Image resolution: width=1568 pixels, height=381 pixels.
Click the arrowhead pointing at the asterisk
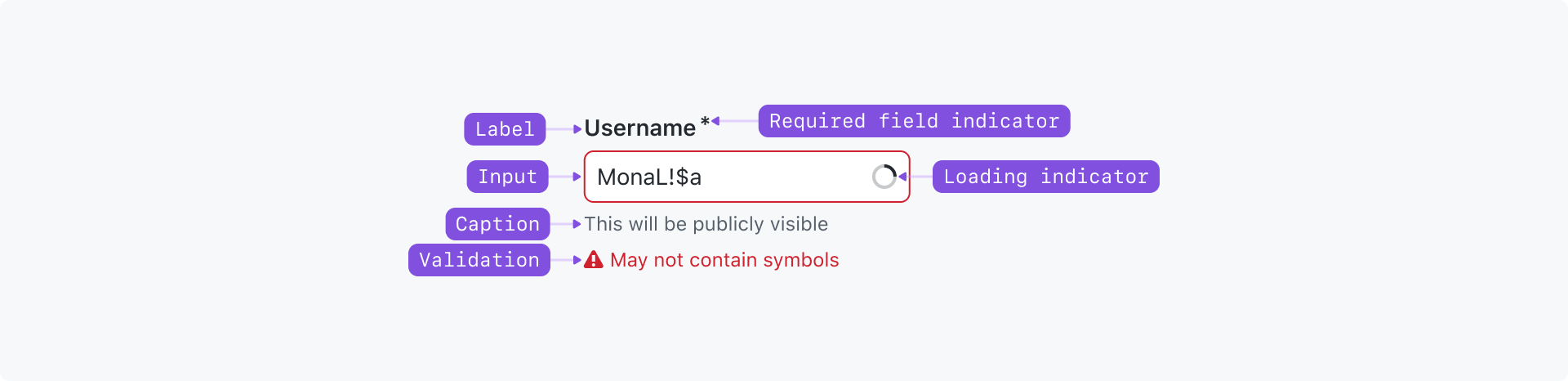715,121
